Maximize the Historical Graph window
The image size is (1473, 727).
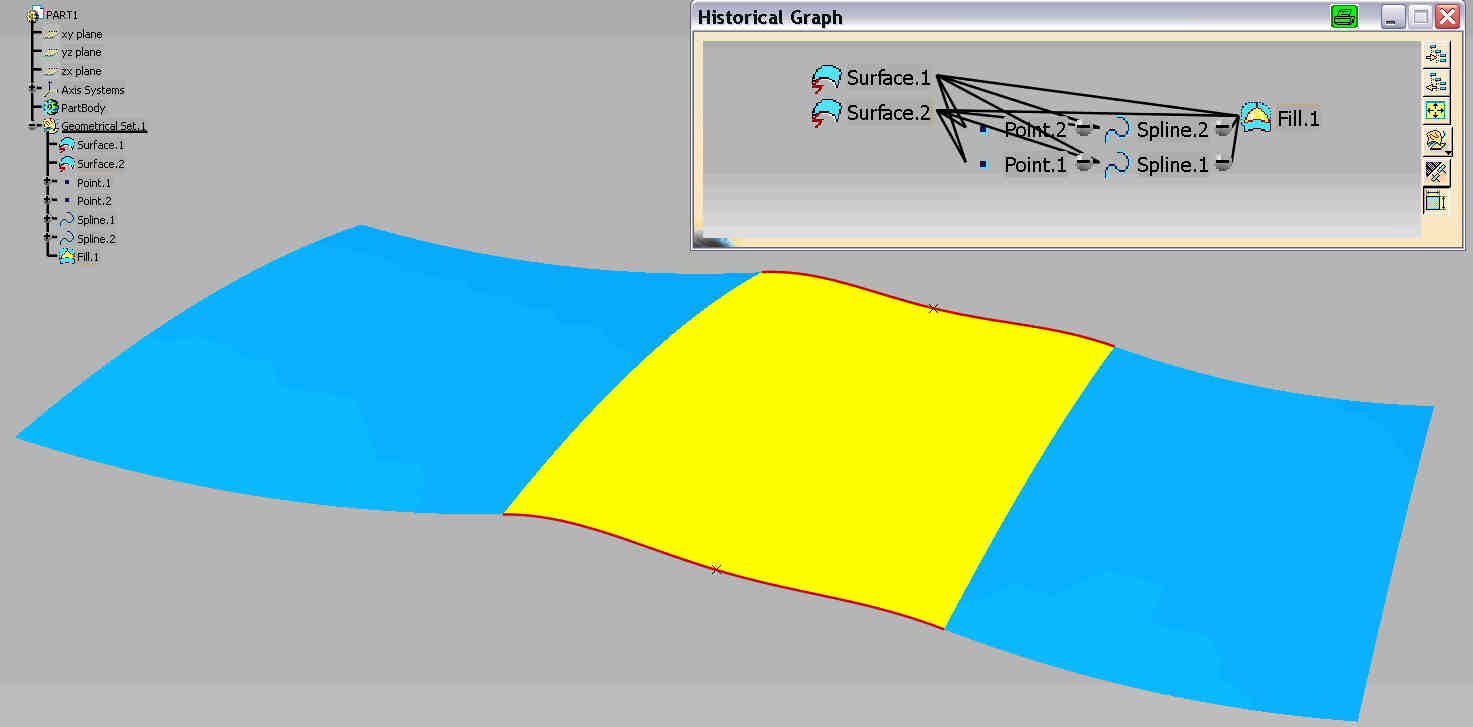point(1420,17)
